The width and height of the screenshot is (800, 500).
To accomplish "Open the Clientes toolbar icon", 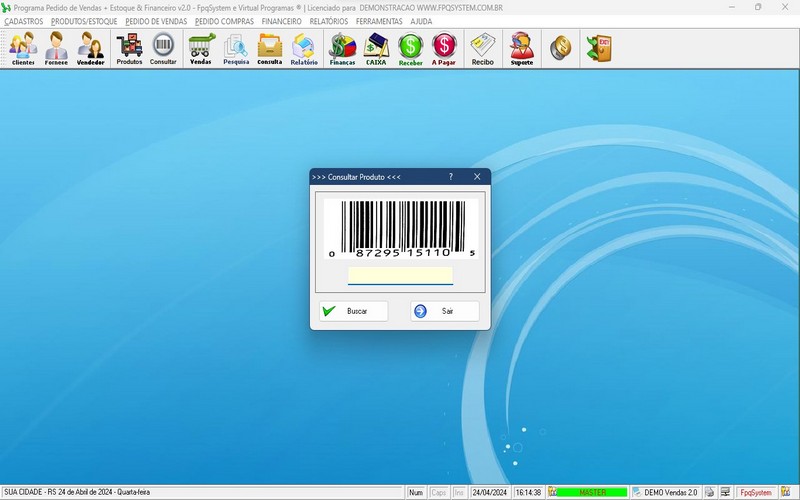I will click(23, 48).
